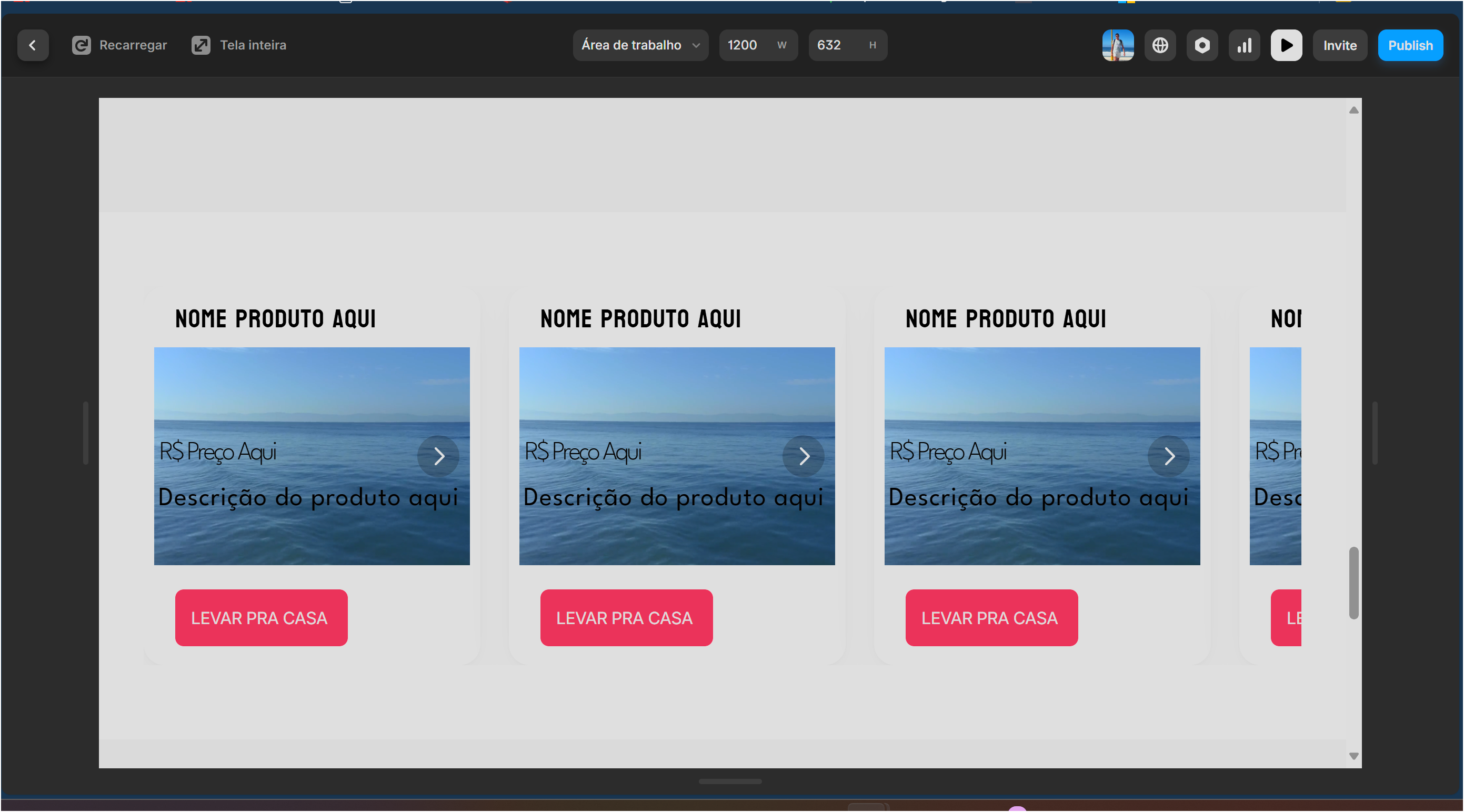The image size is (1464, 812).
Task: Click the play/preview icon
Action: pyautogui.click(x=1288, y=45)
